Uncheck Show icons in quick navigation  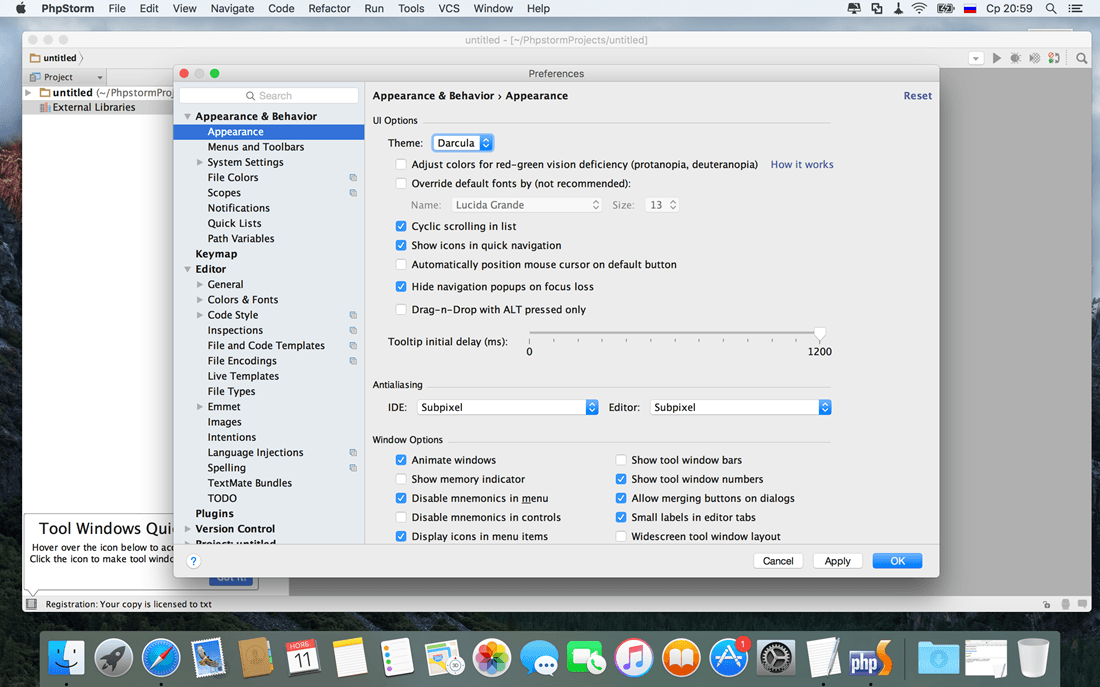[x=401, y=245]
